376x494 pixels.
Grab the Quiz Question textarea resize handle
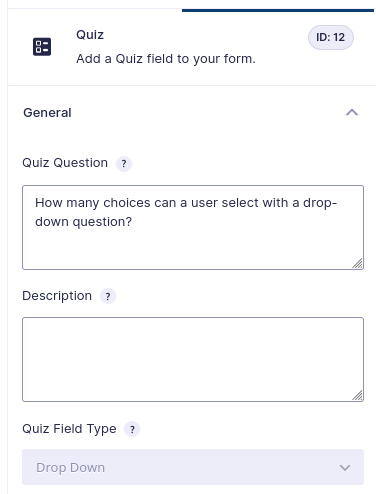[358, 263]
